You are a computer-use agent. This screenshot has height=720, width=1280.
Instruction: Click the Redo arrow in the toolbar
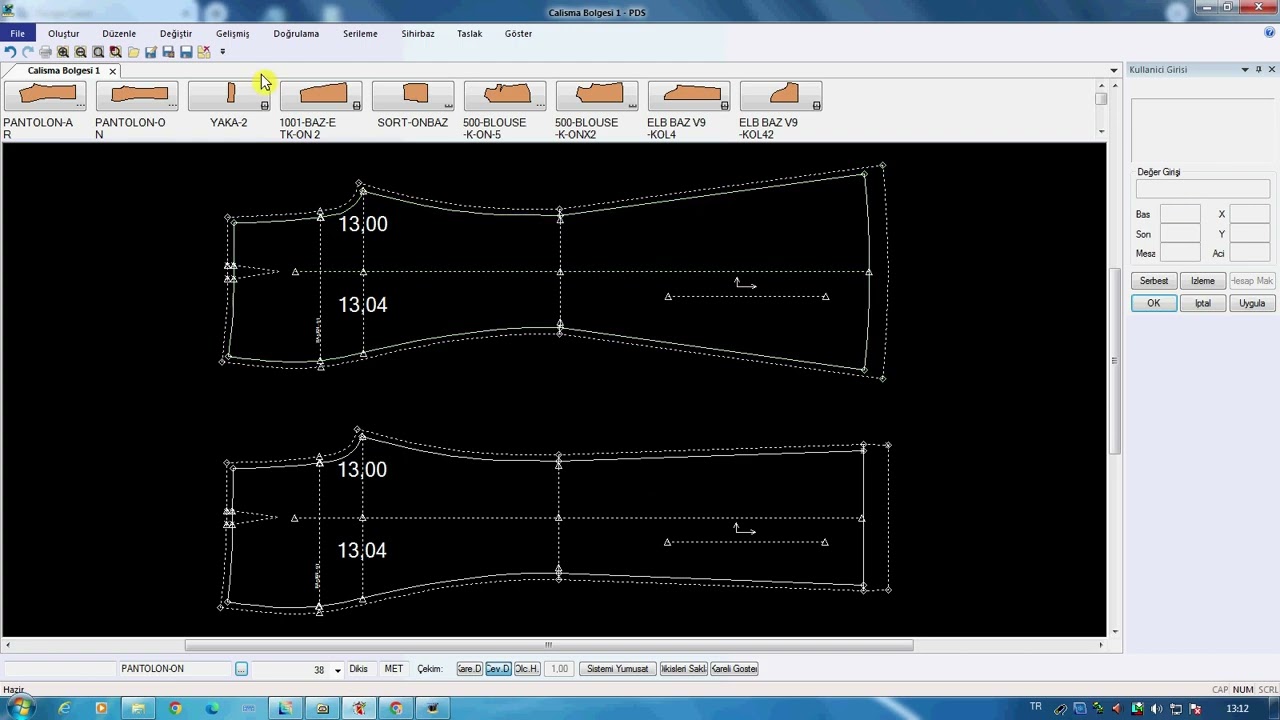(x=28, y=52)
